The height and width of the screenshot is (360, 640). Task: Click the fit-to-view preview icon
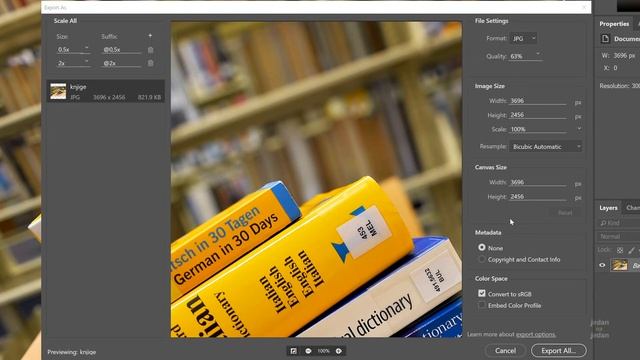[x=293, y=351]
